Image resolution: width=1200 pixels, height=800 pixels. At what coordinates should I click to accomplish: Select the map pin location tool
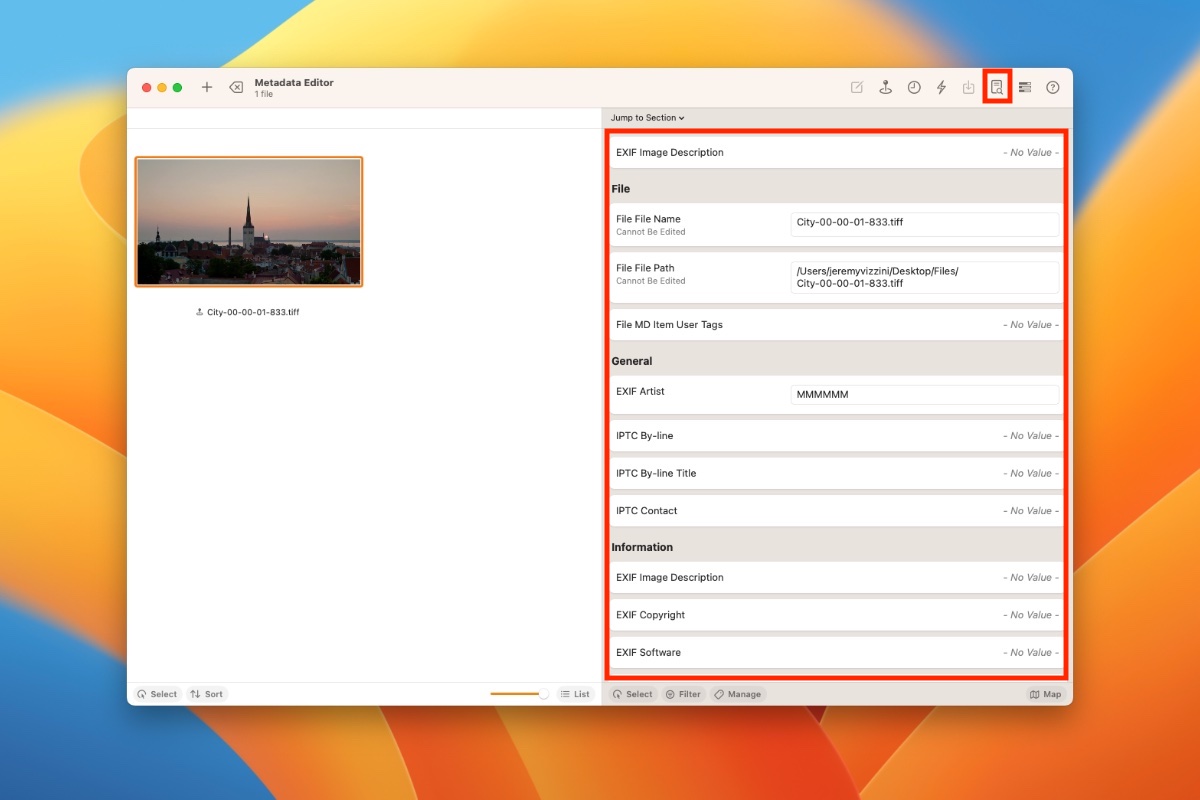885,87
